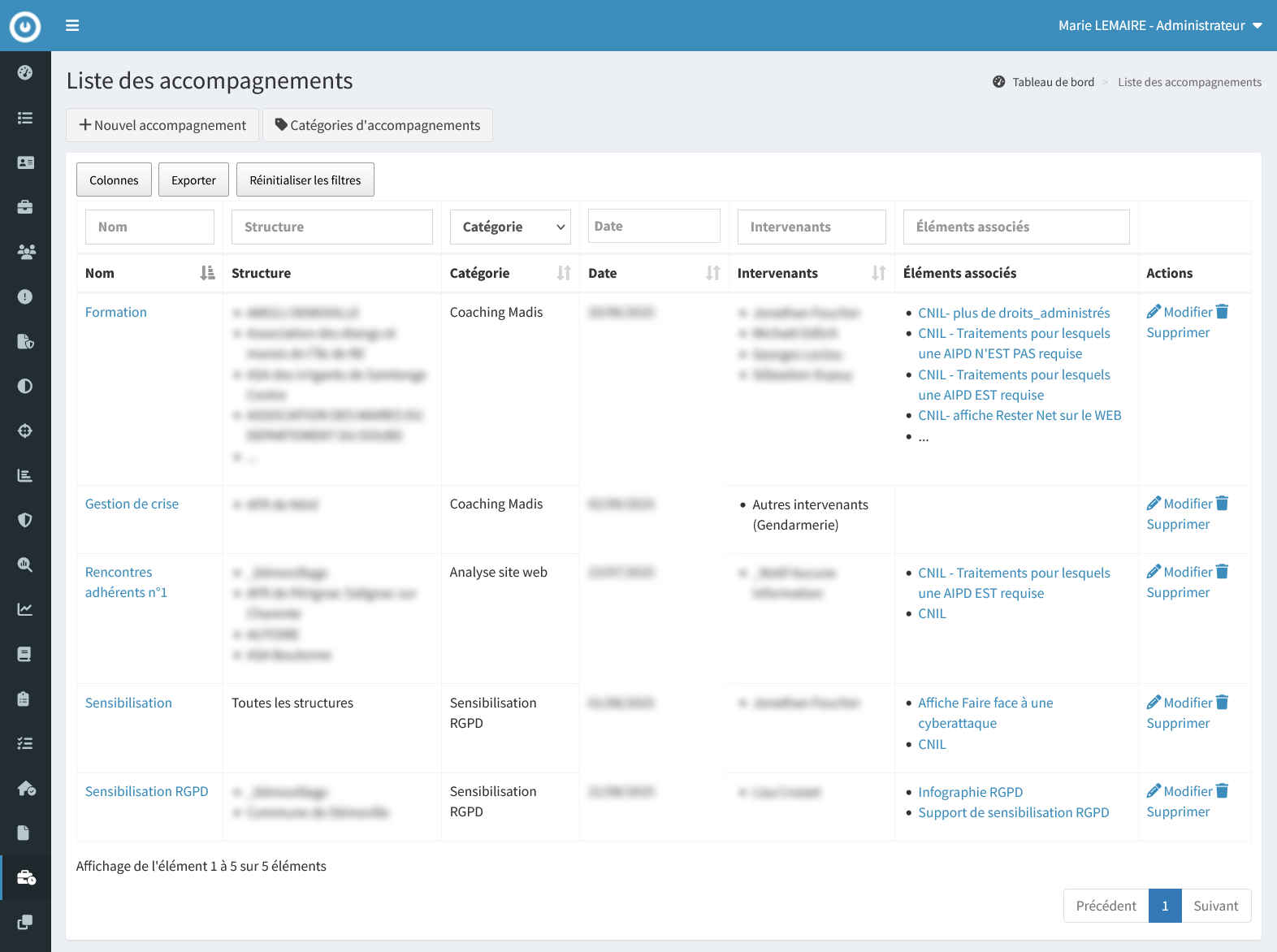The image size is (1277, 952).
Task: Select page 1 in pagination
Action: pos(1164,906)
